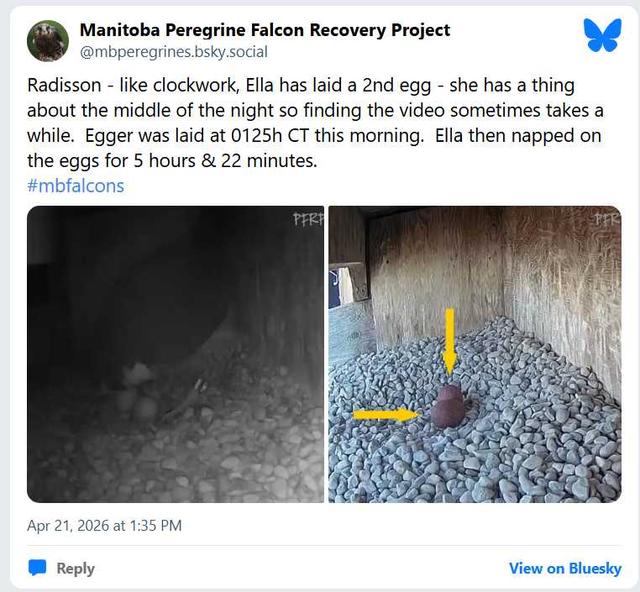The height and width of the screenshot is (592, 640).
Task: Click the Apr 21, 2026 timestamp
Action: coord(104,525)
